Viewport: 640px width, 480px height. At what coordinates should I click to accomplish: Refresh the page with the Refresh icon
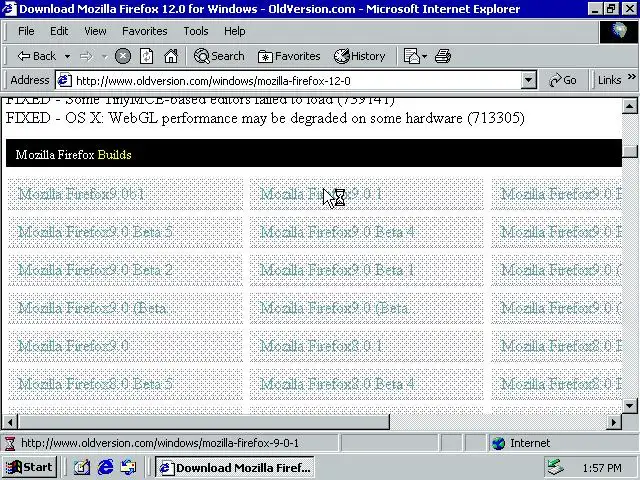coord(147,56)
